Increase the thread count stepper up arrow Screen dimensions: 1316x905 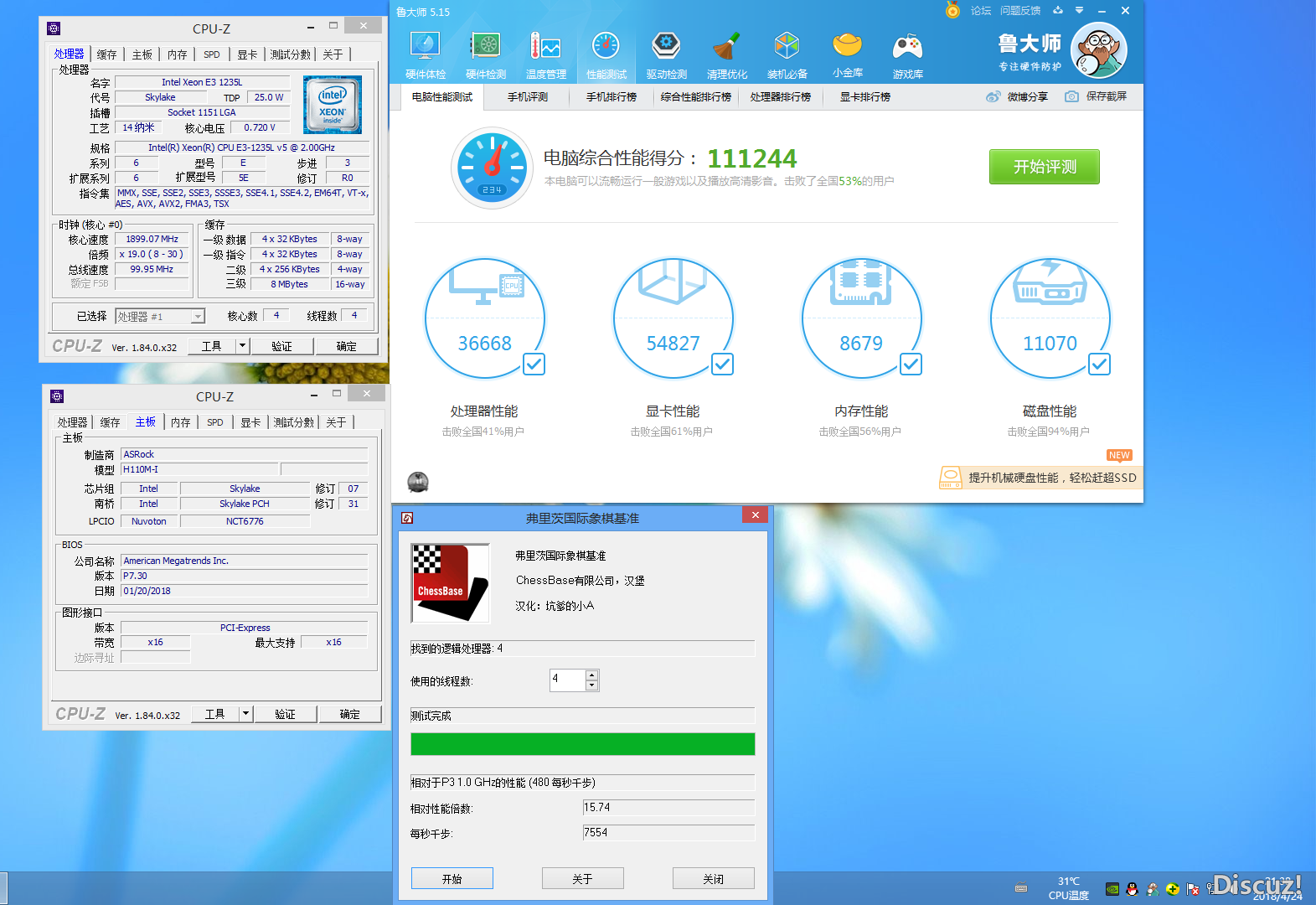click(592, 675)
